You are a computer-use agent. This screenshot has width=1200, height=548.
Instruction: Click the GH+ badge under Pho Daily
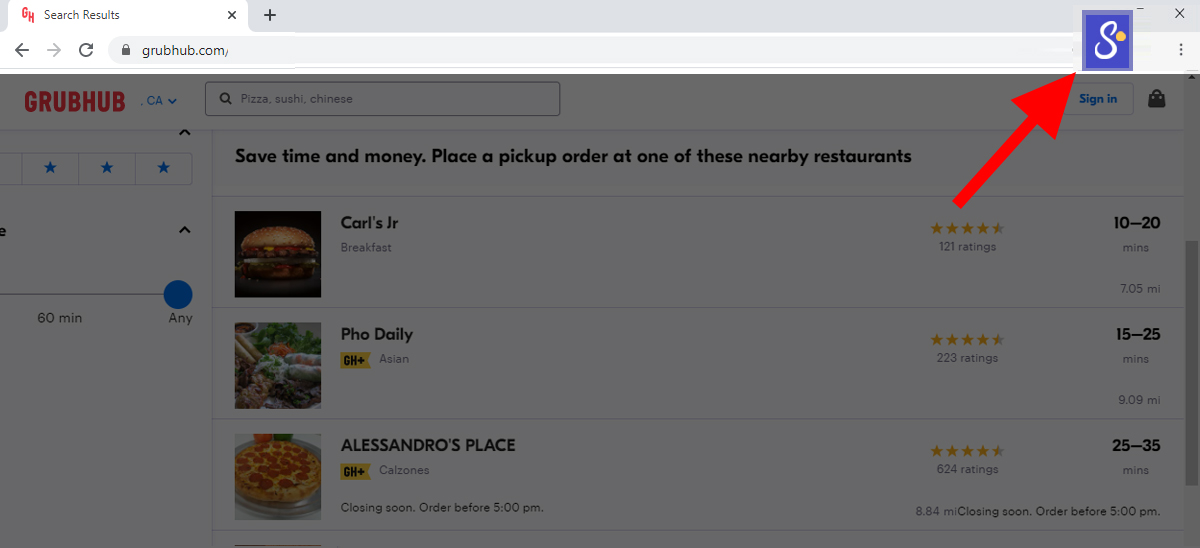point(355,360)
